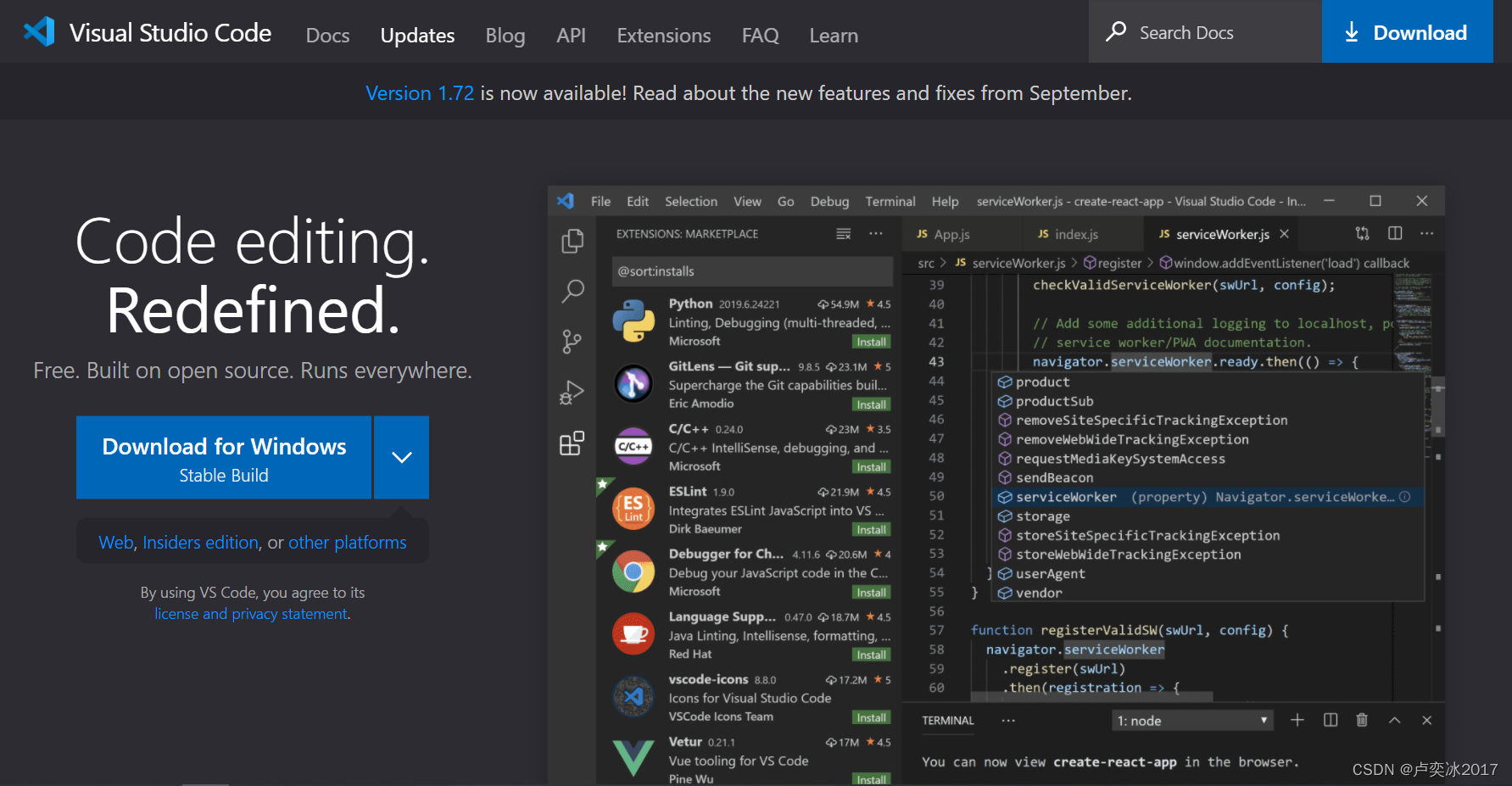Open the Blog navigation item
1512x786 pixels.
pyautogui.click(x=505, y=36)
